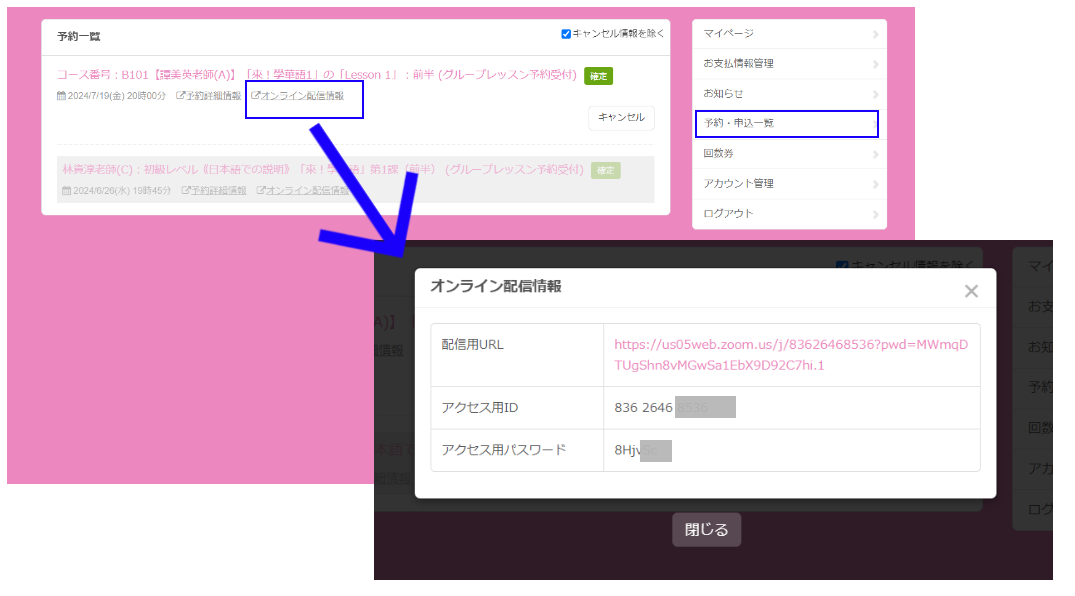Viewport: 1075px width, 596px height.
Task: Expand the マイページ chevron in the sidebar
Action: point(875,35)
